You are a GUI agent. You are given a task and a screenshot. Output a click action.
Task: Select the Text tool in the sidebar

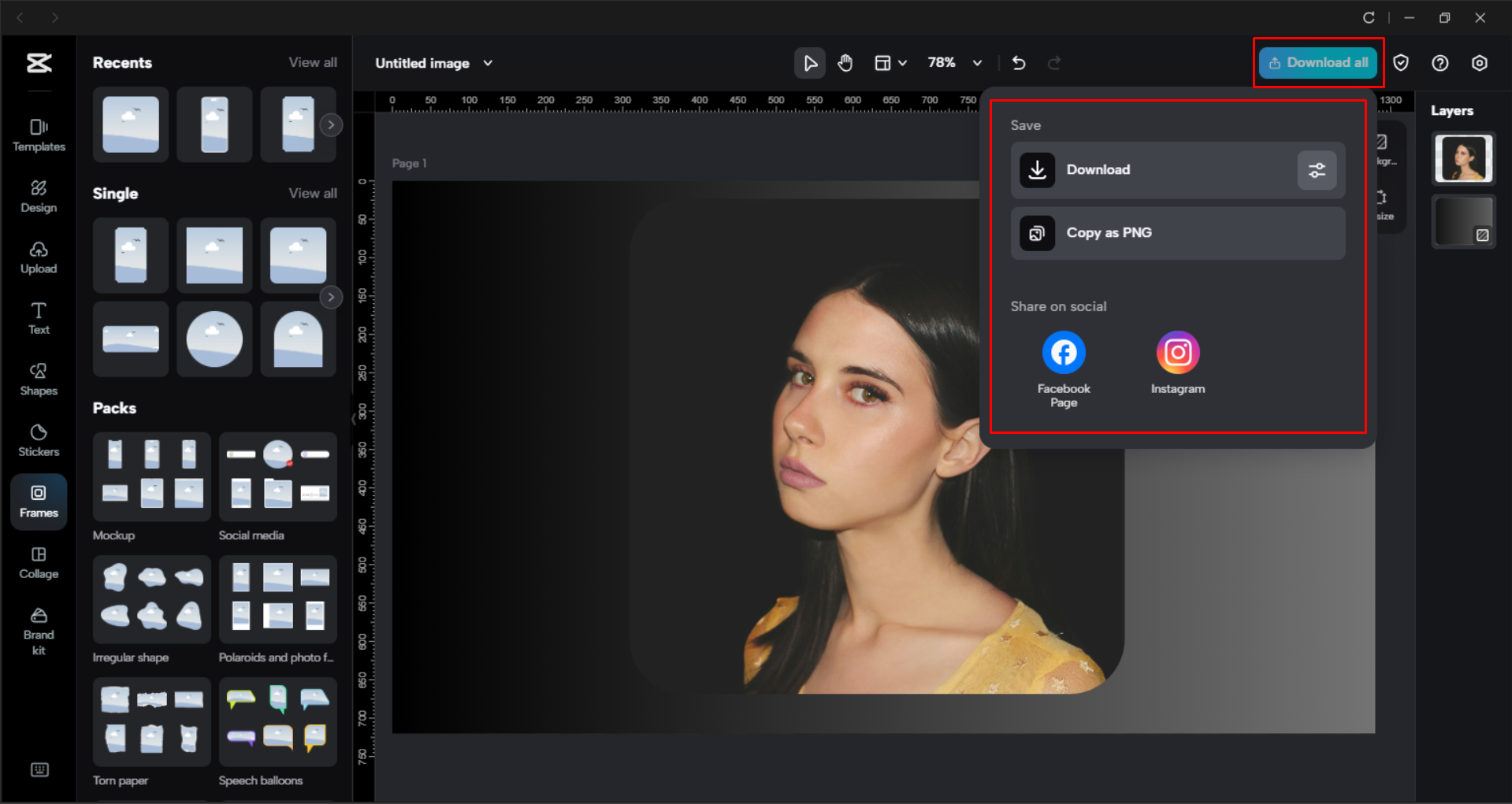coord(39,317)
